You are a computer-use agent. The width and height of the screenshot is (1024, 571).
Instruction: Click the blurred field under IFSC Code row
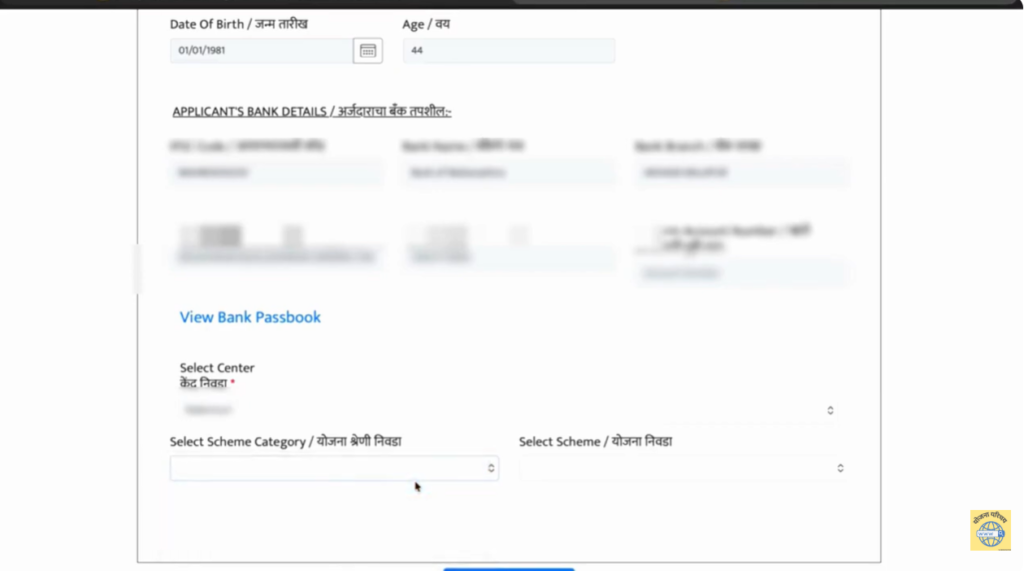tap(276, 257)
